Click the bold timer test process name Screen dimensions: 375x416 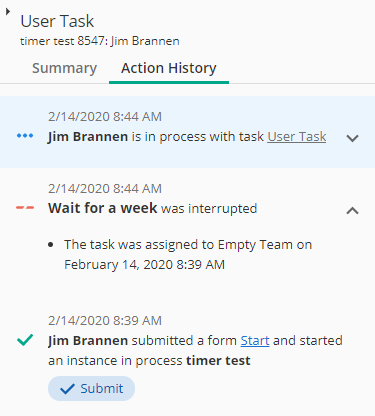(x=218, y=361)
